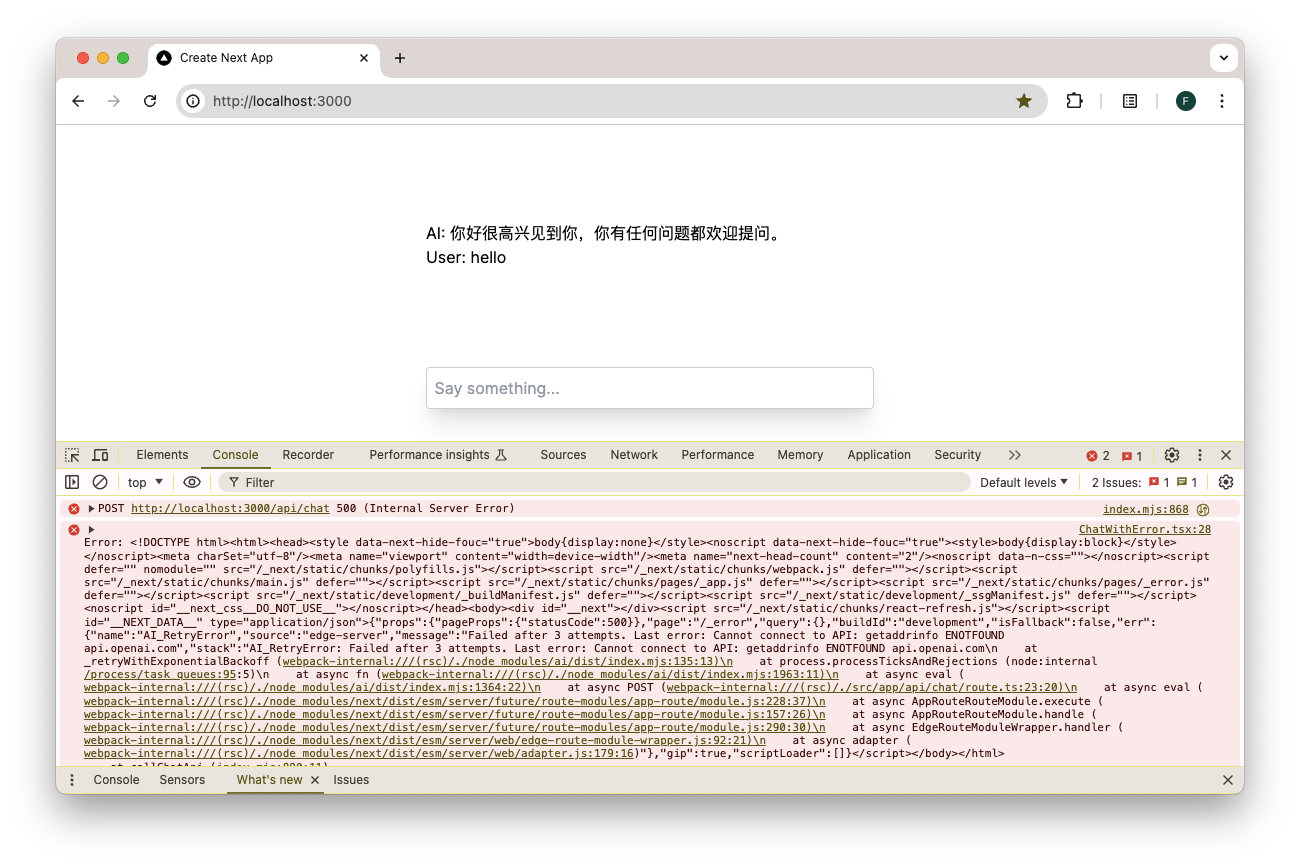Viewport: 1300px width, 868px height.
Task: Clear the console
Action: pyautogui.click(x=100, y=482)
